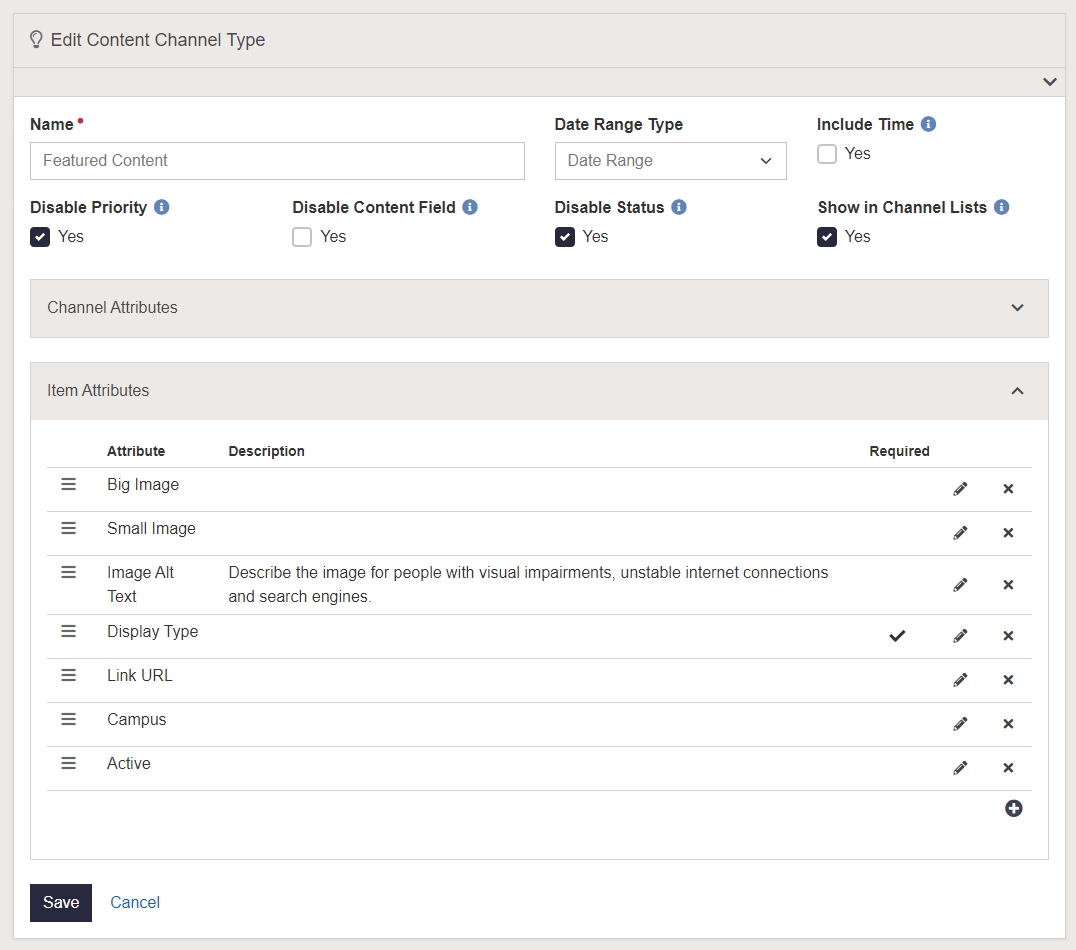Click the 'Link URL' attribute name
The width and height of the screenshot is (1076, 950).
tap(140, 675)
